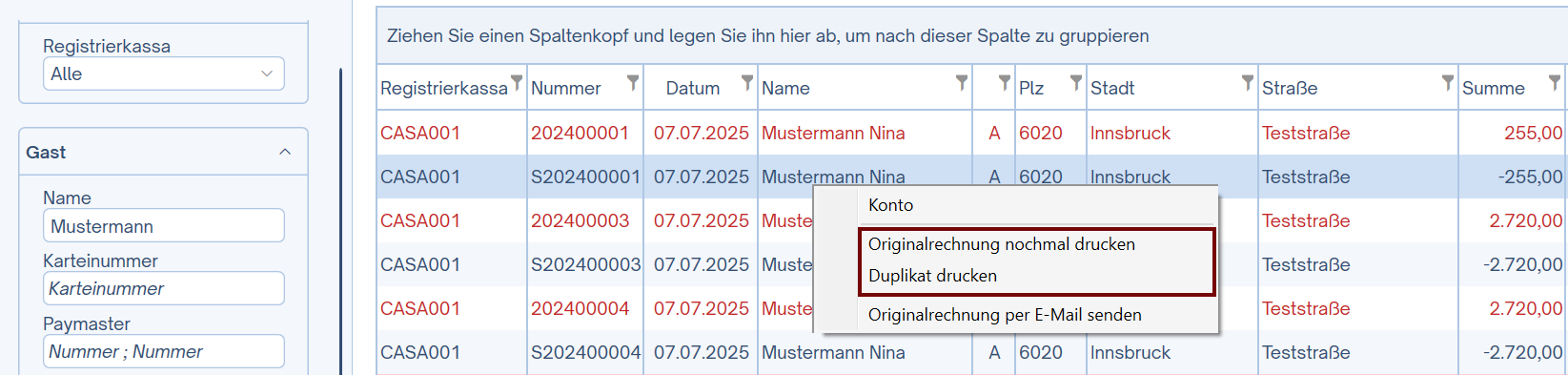1568x375 pixels.
Task: Select invoice number 202400001
Action: pos(580,133)
